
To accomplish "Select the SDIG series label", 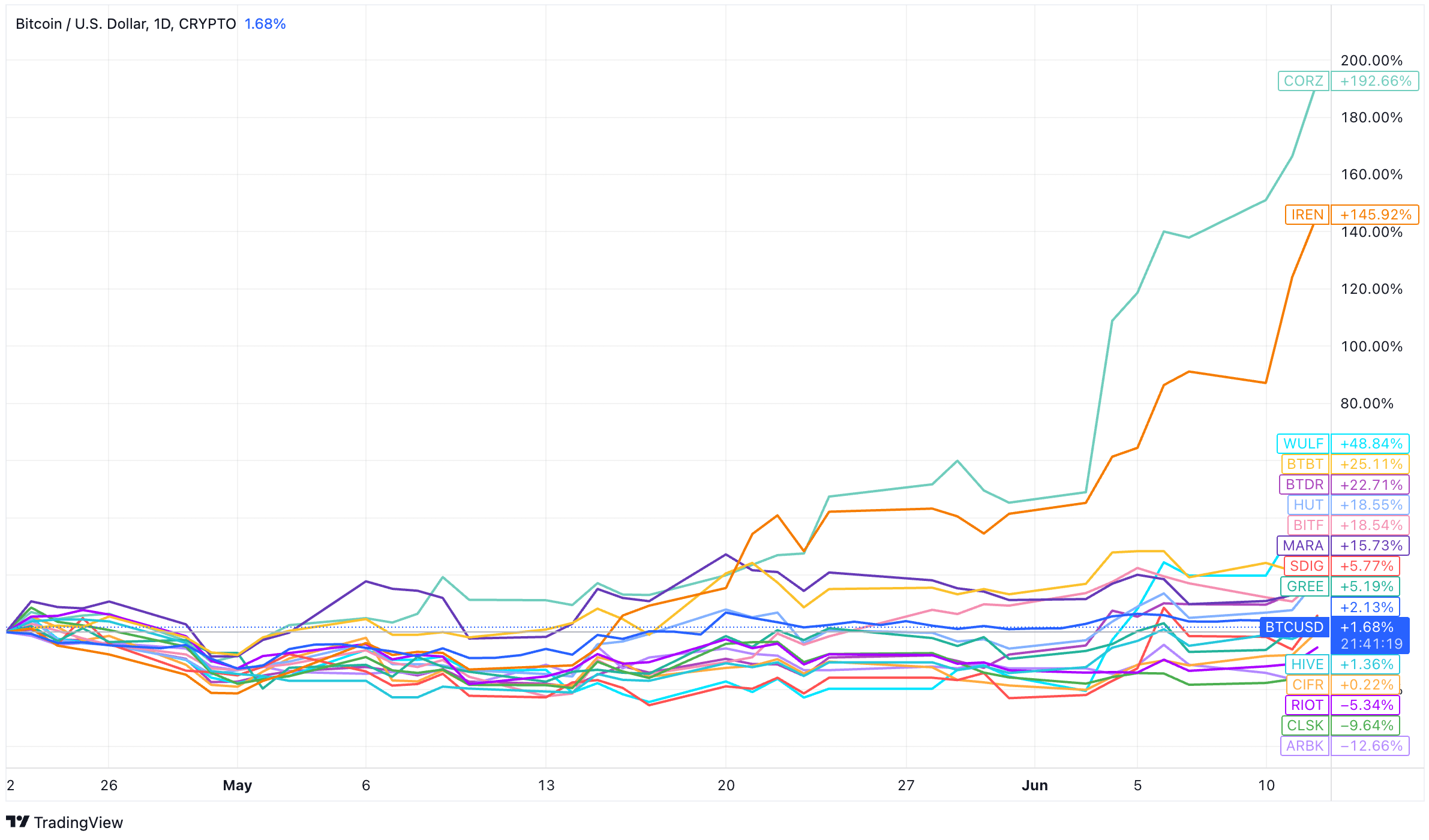I will [1307, 566].
